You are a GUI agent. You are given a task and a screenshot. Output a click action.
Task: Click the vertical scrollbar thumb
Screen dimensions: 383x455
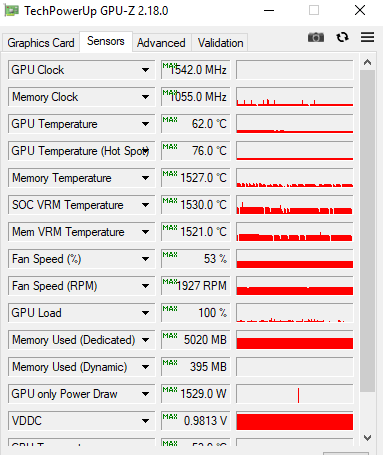[x=368, y=231]
